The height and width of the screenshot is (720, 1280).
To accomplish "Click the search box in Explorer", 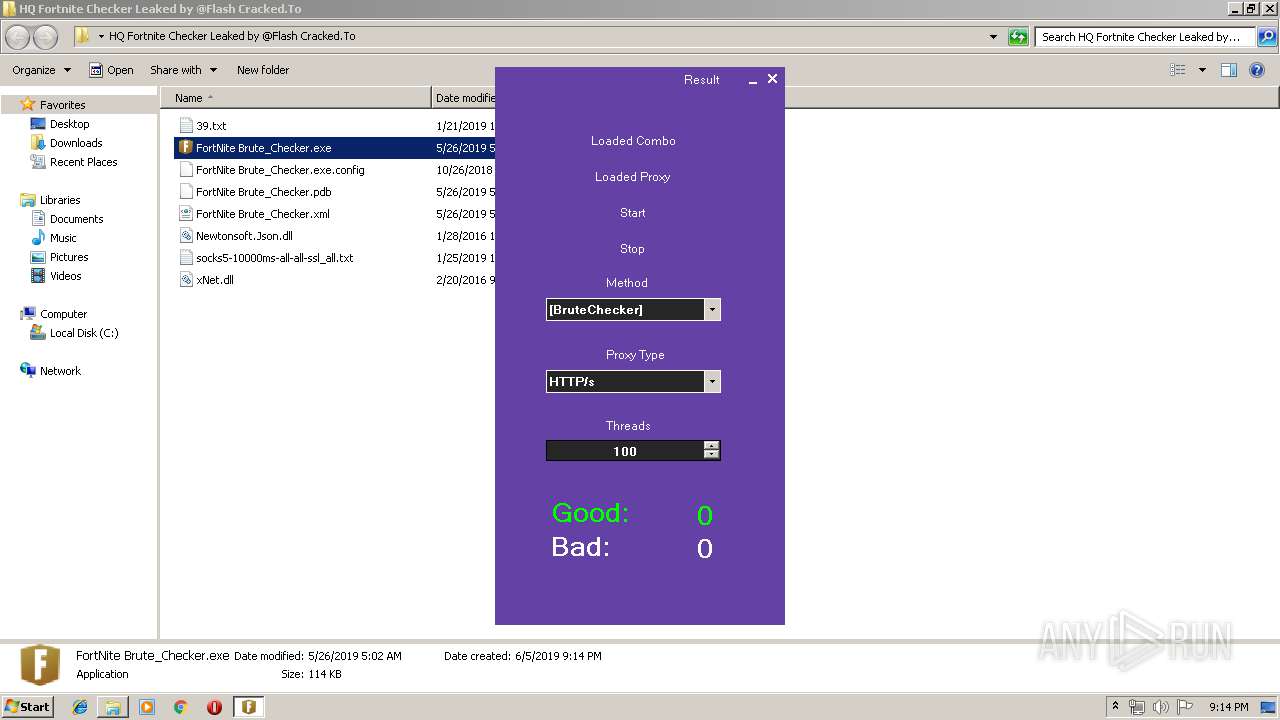I will pyautogui.click(x=1144, y=37).
